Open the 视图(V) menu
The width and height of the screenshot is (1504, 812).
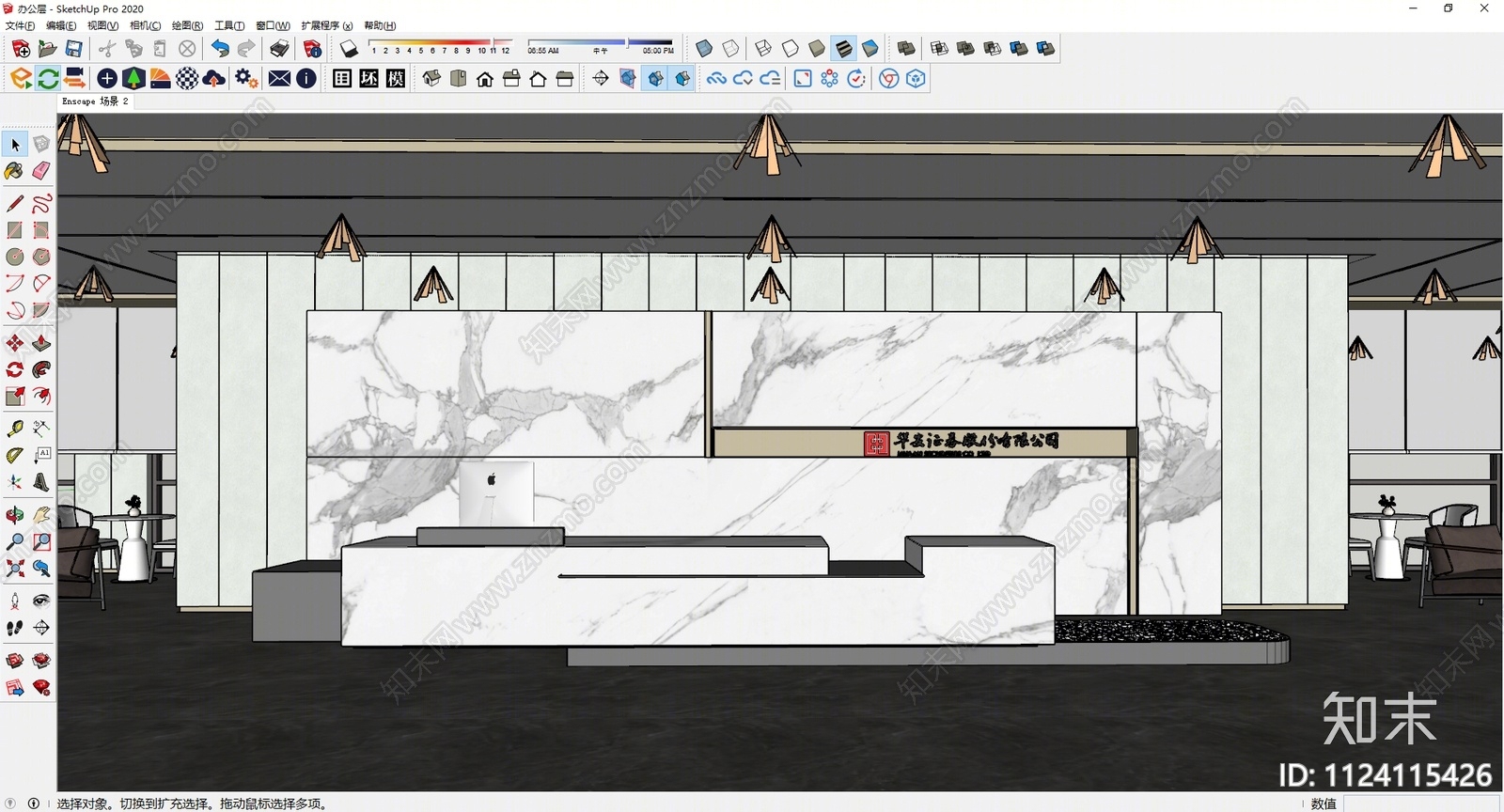[x=102, y=25]
